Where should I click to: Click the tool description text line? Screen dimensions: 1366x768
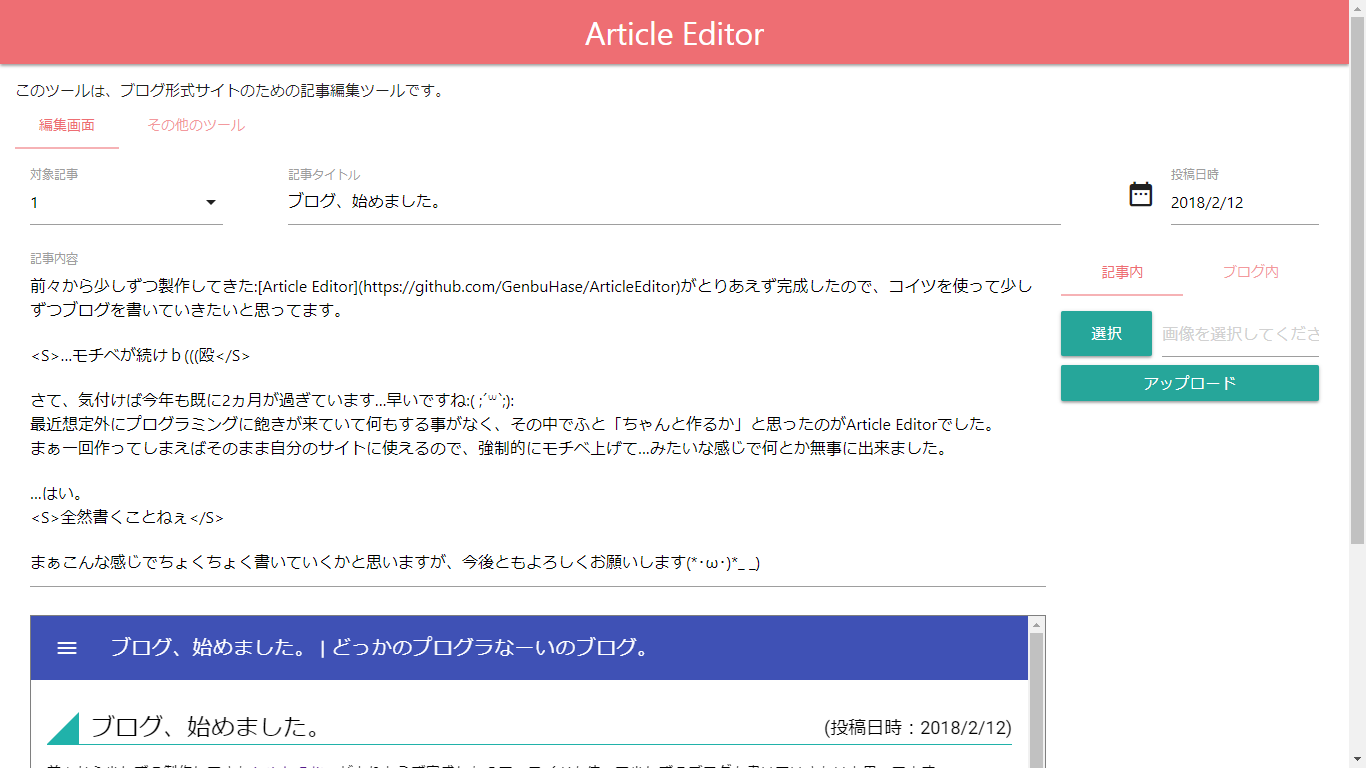[229, 91]
